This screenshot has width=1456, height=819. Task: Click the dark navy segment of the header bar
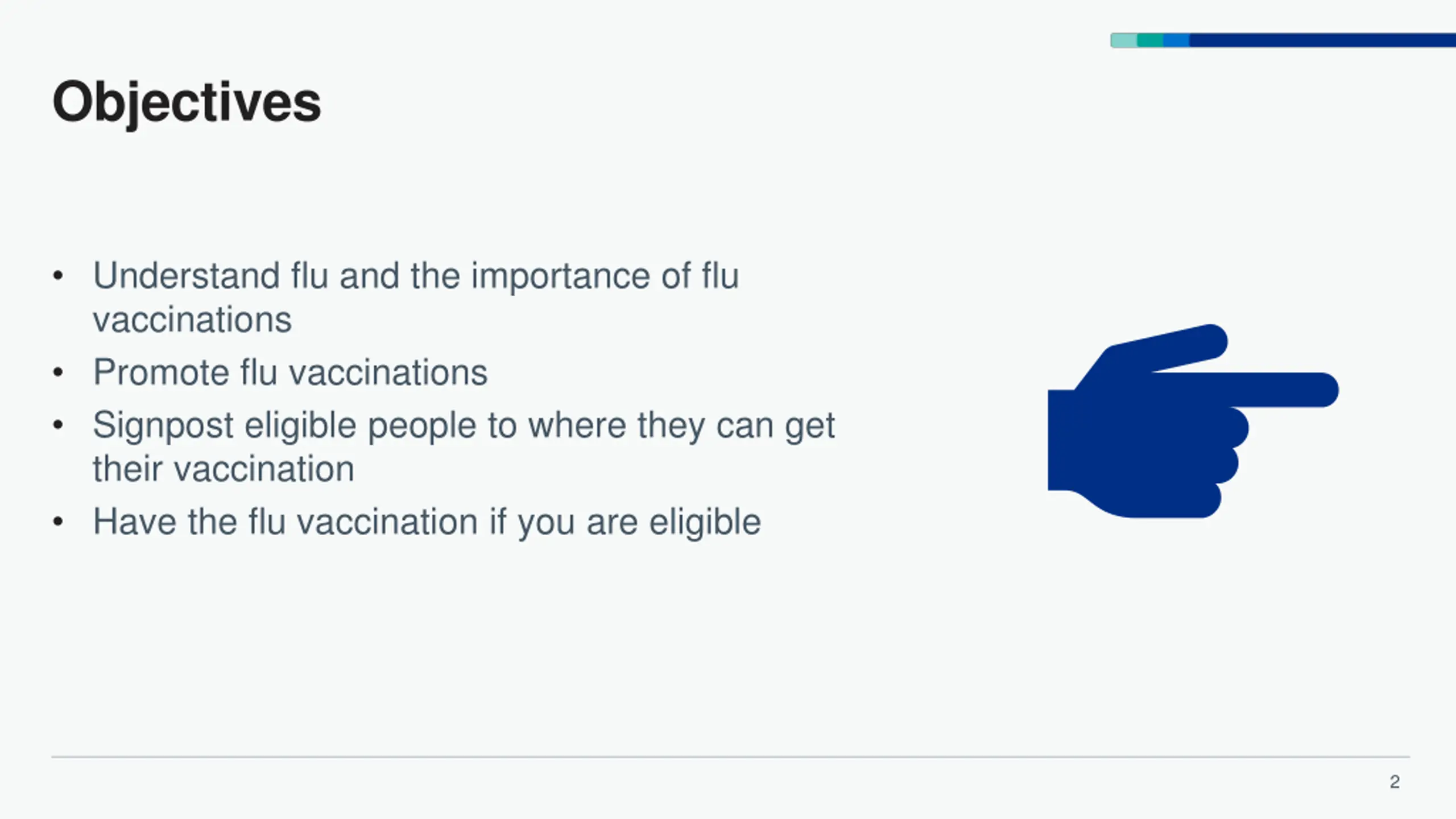tap(1319, 40)
